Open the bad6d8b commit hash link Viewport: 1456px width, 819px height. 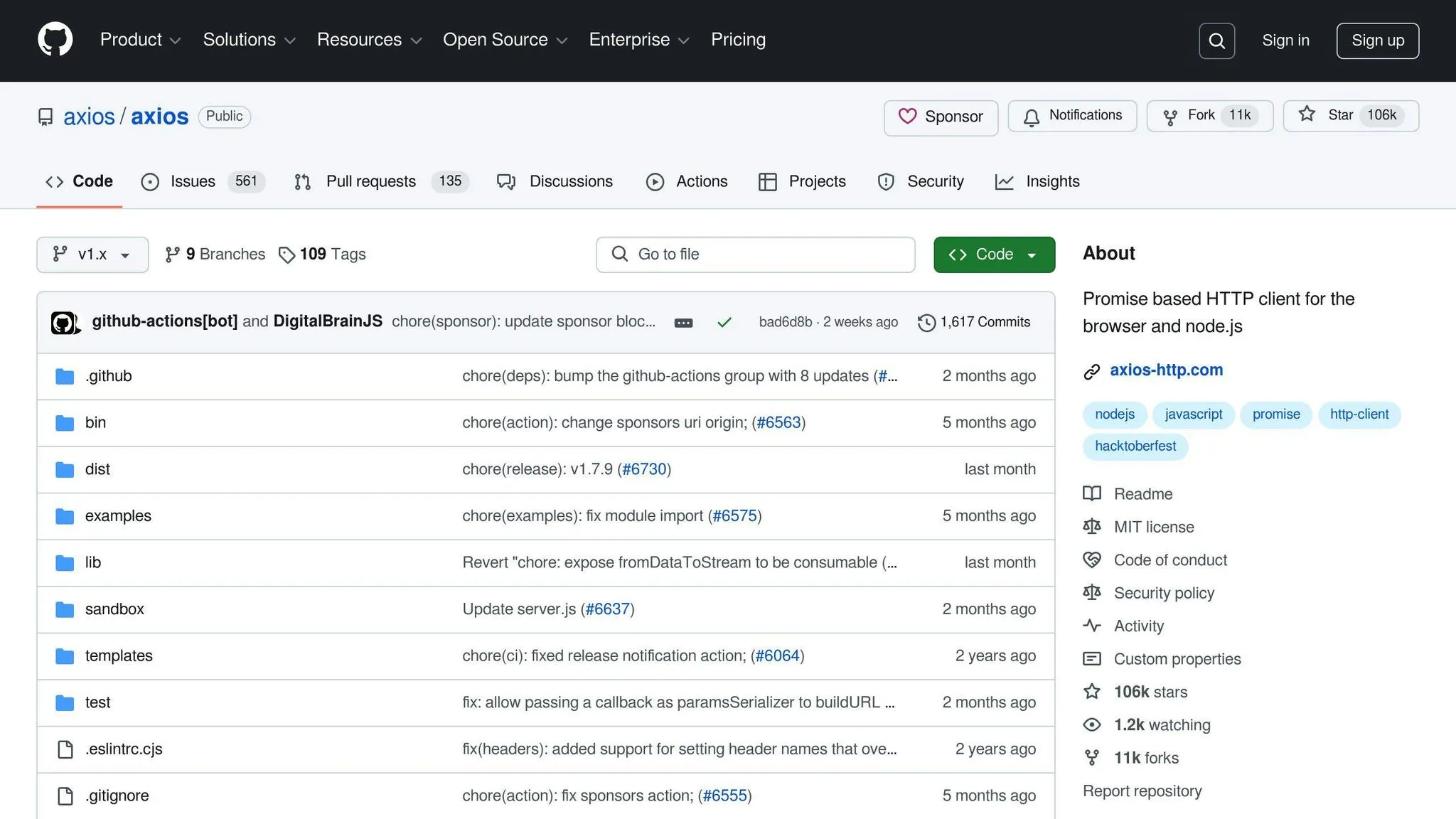(x=785, y=322)
